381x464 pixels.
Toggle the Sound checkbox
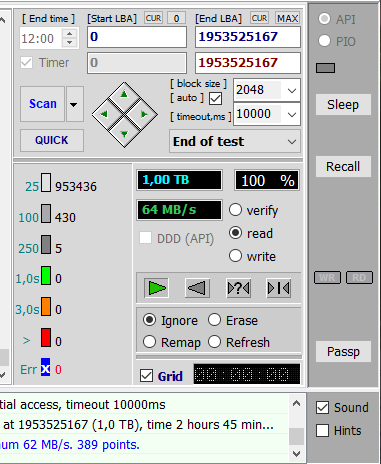(x=322, y=407)
